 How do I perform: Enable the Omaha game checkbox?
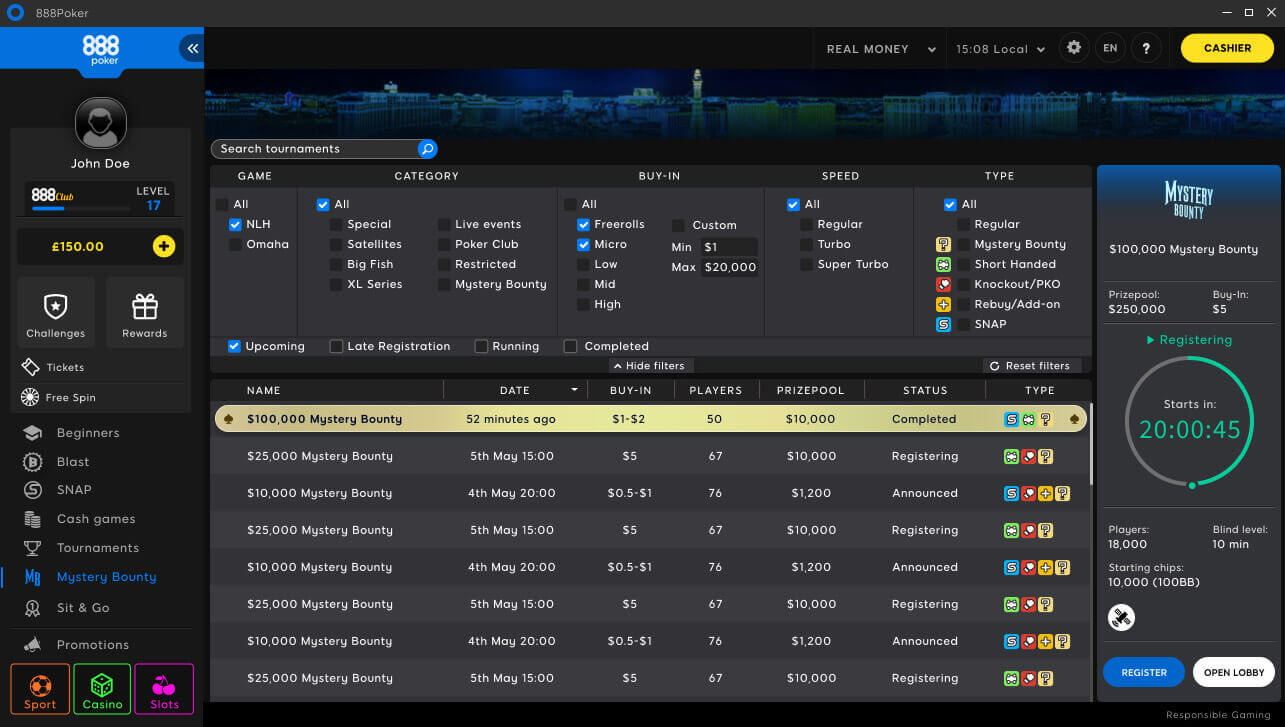pyautogui.click(x=236, y=244)
